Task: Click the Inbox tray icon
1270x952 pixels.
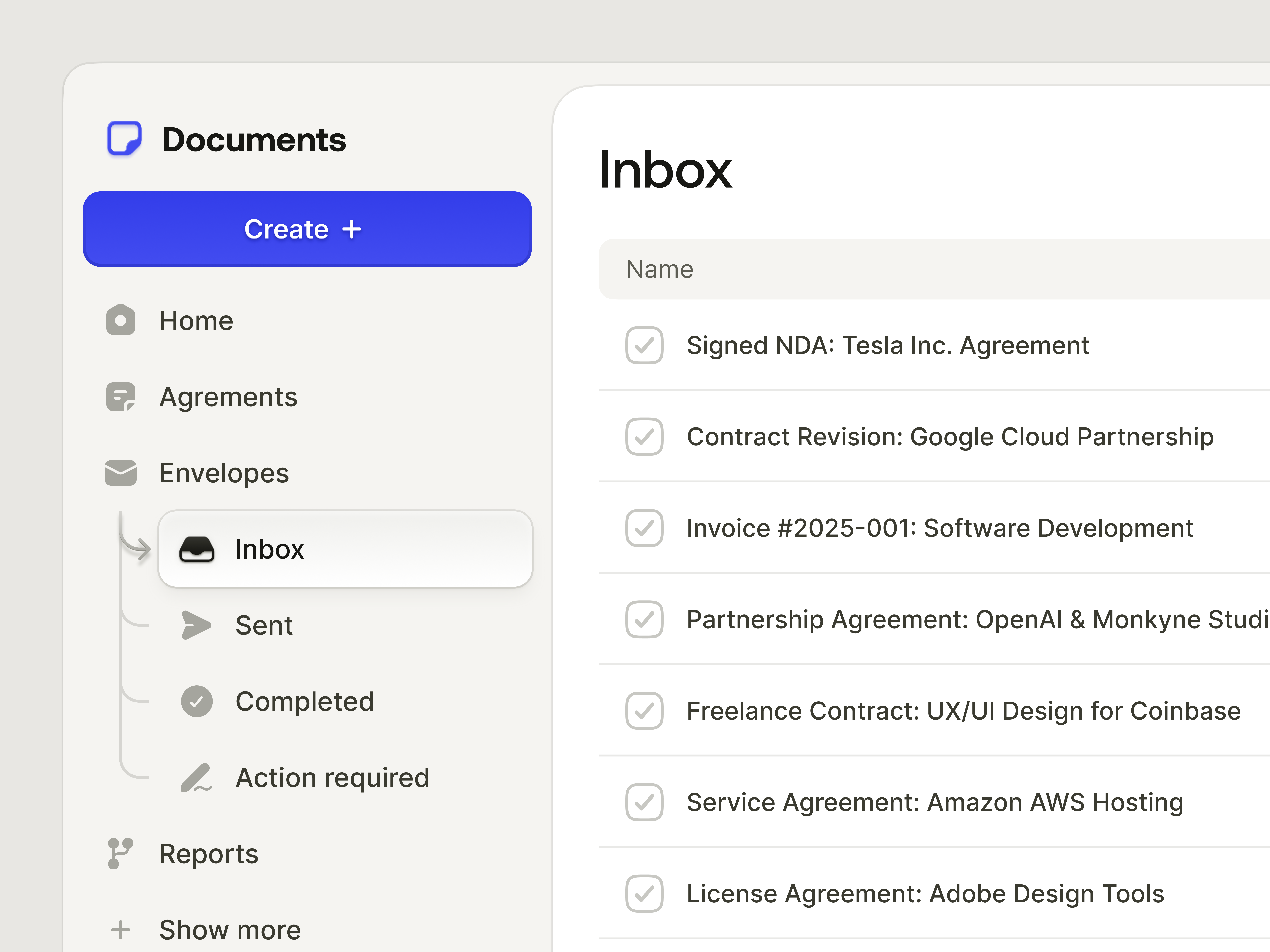Action: point(197,549)
